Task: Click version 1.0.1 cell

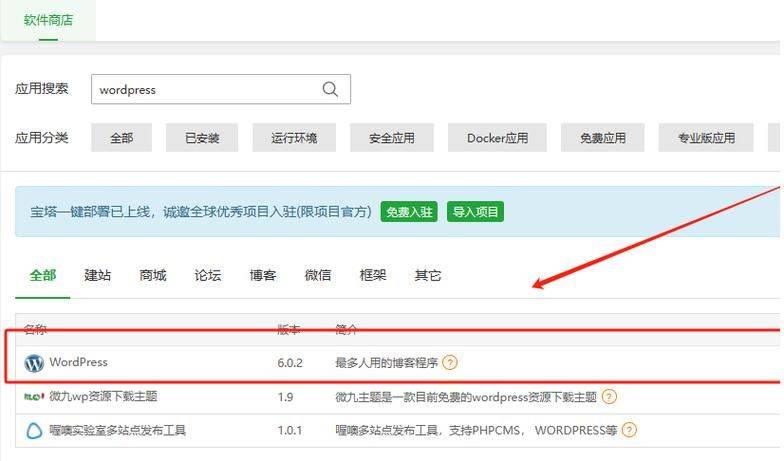Action: [x=290, y=430]
